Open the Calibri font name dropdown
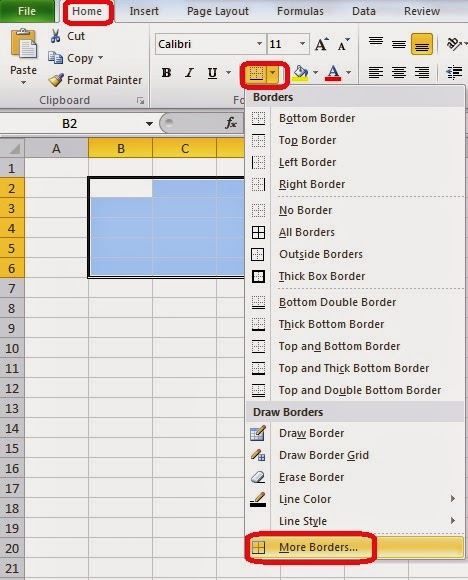468x580 pixels. coord(260,44)
